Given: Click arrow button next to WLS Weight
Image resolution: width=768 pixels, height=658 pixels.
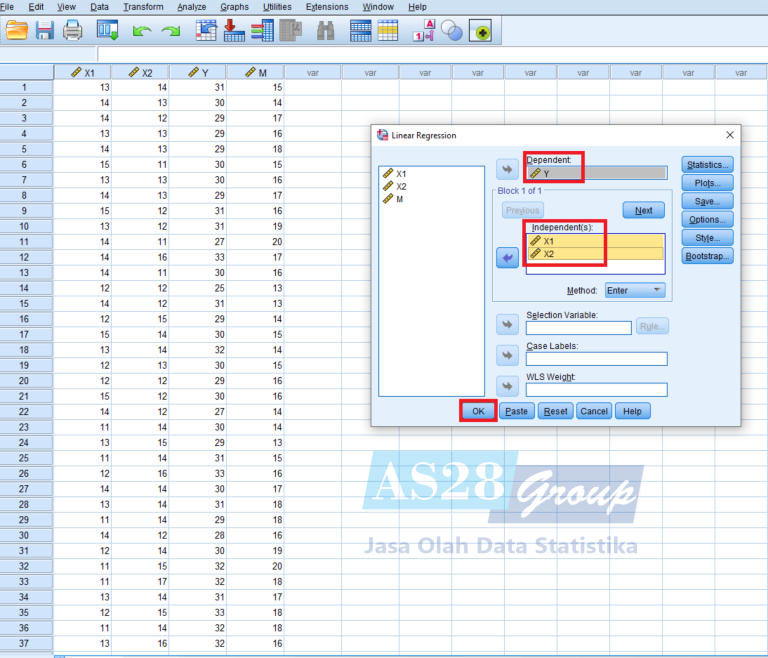Looking at the screenshot, I should [508, 387].
